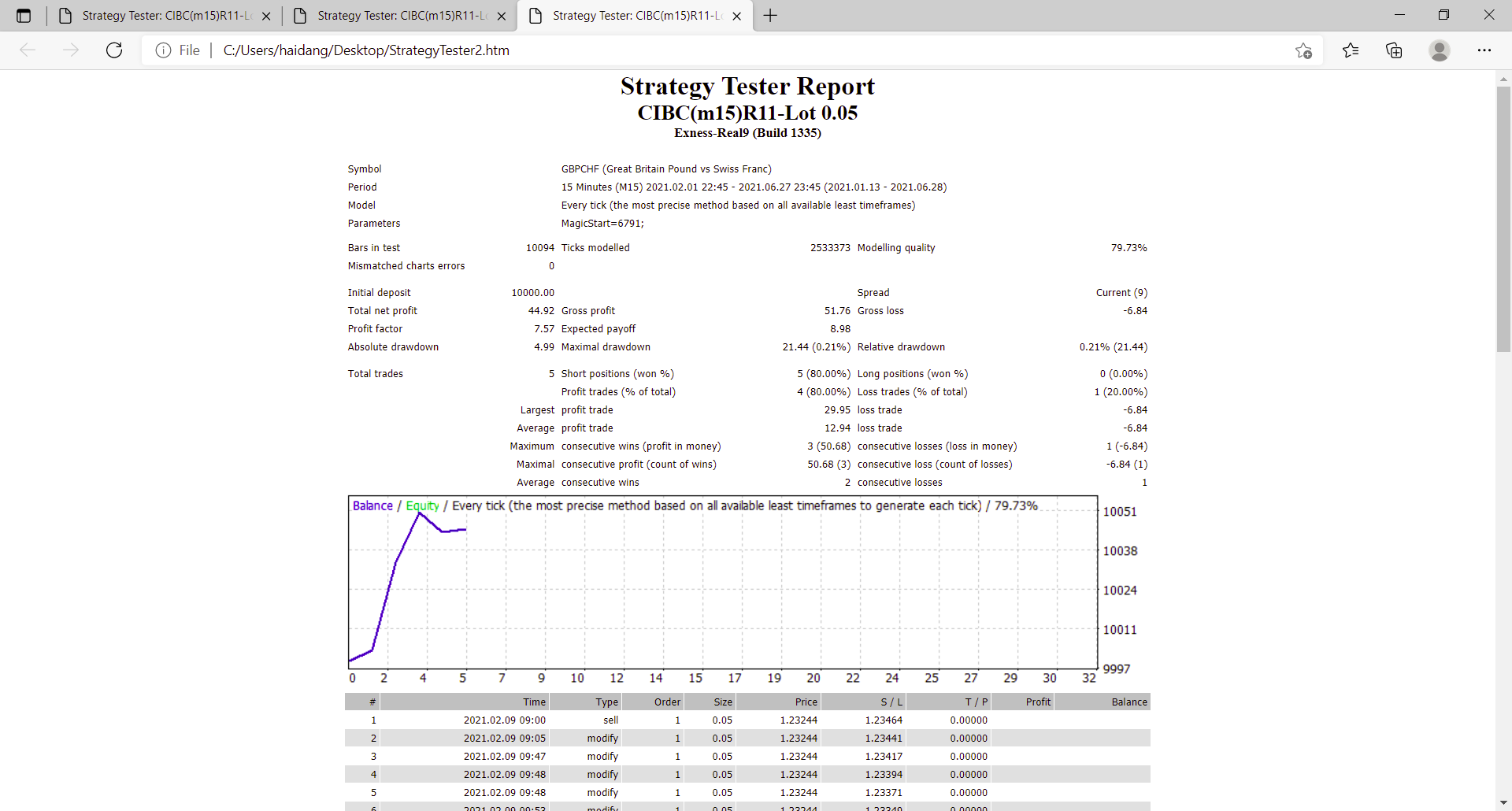Image resolution: width=1512 pixels, height=811 pixels.
Task: Click the sell type in row 1
Action: click(610, 720)
